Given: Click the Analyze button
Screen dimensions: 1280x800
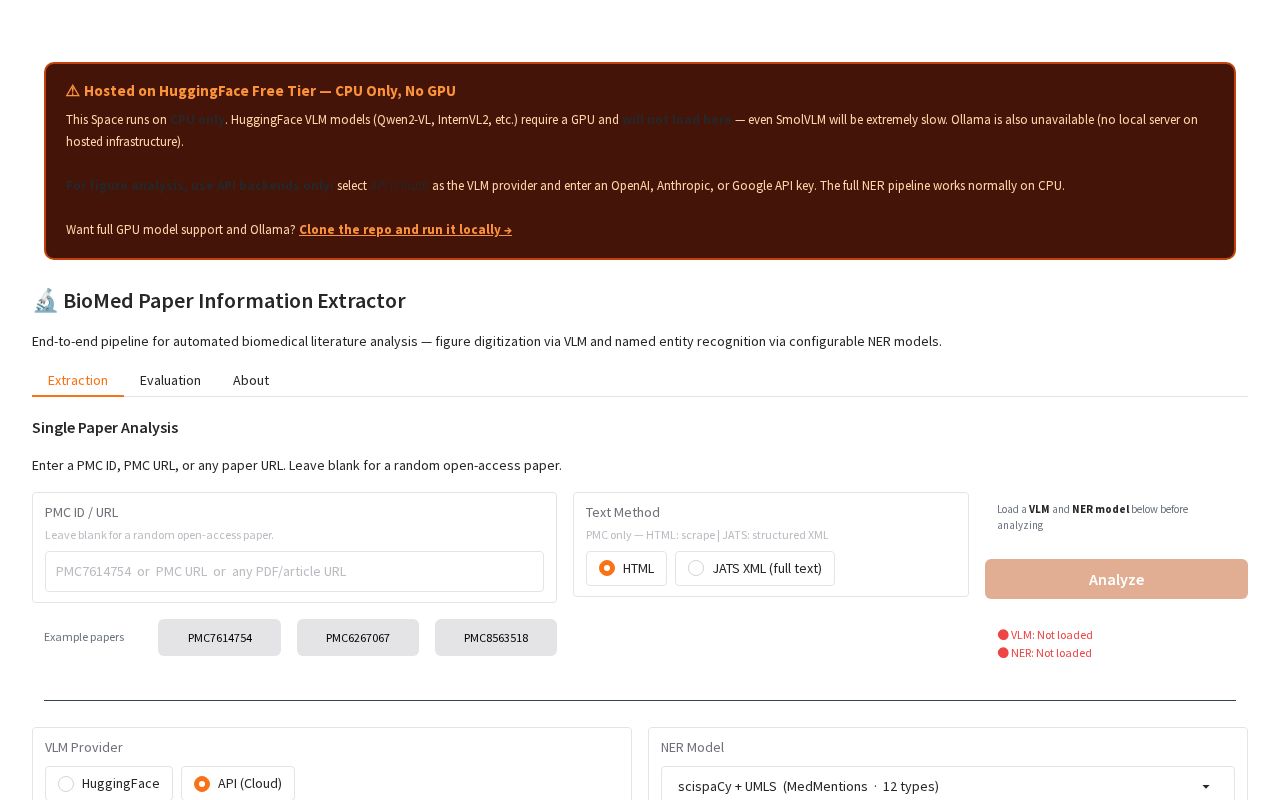Looking at the screenshot, I should point(1116,579).
